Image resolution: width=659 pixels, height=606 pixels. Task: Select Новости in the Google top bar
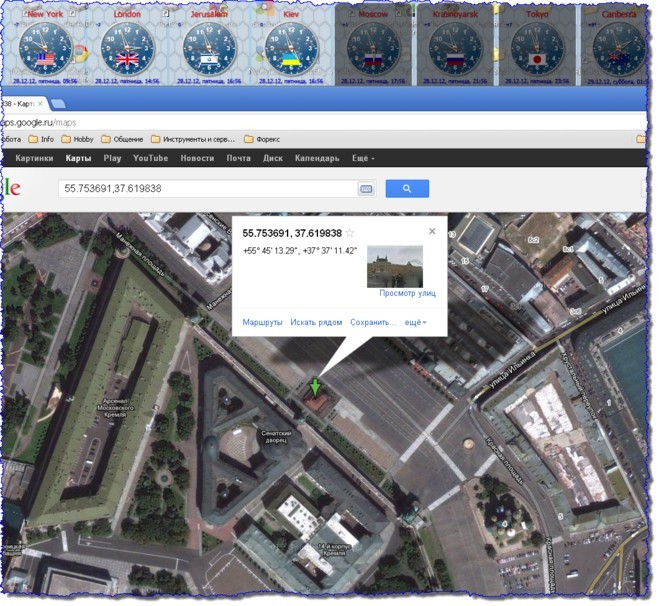pyautogui.click(x=197, y=158)
